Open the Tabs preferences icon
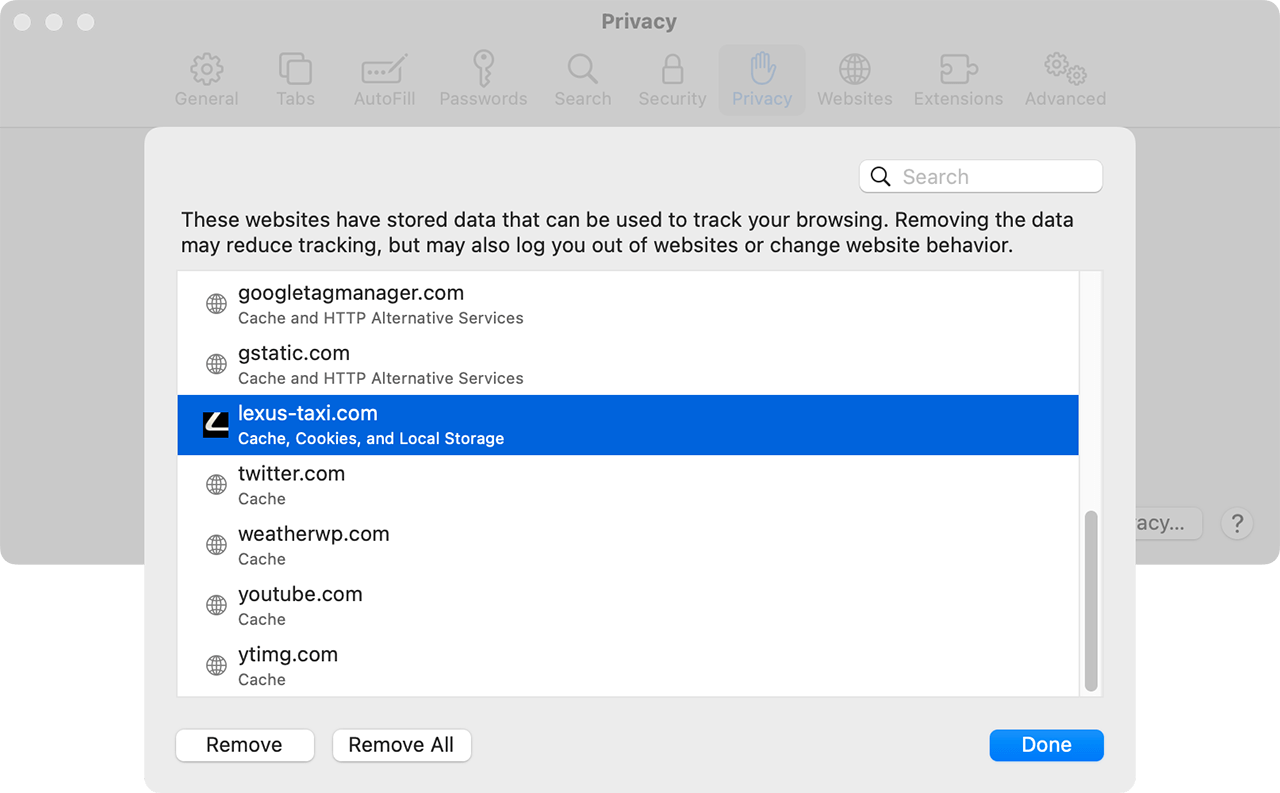 295,69
